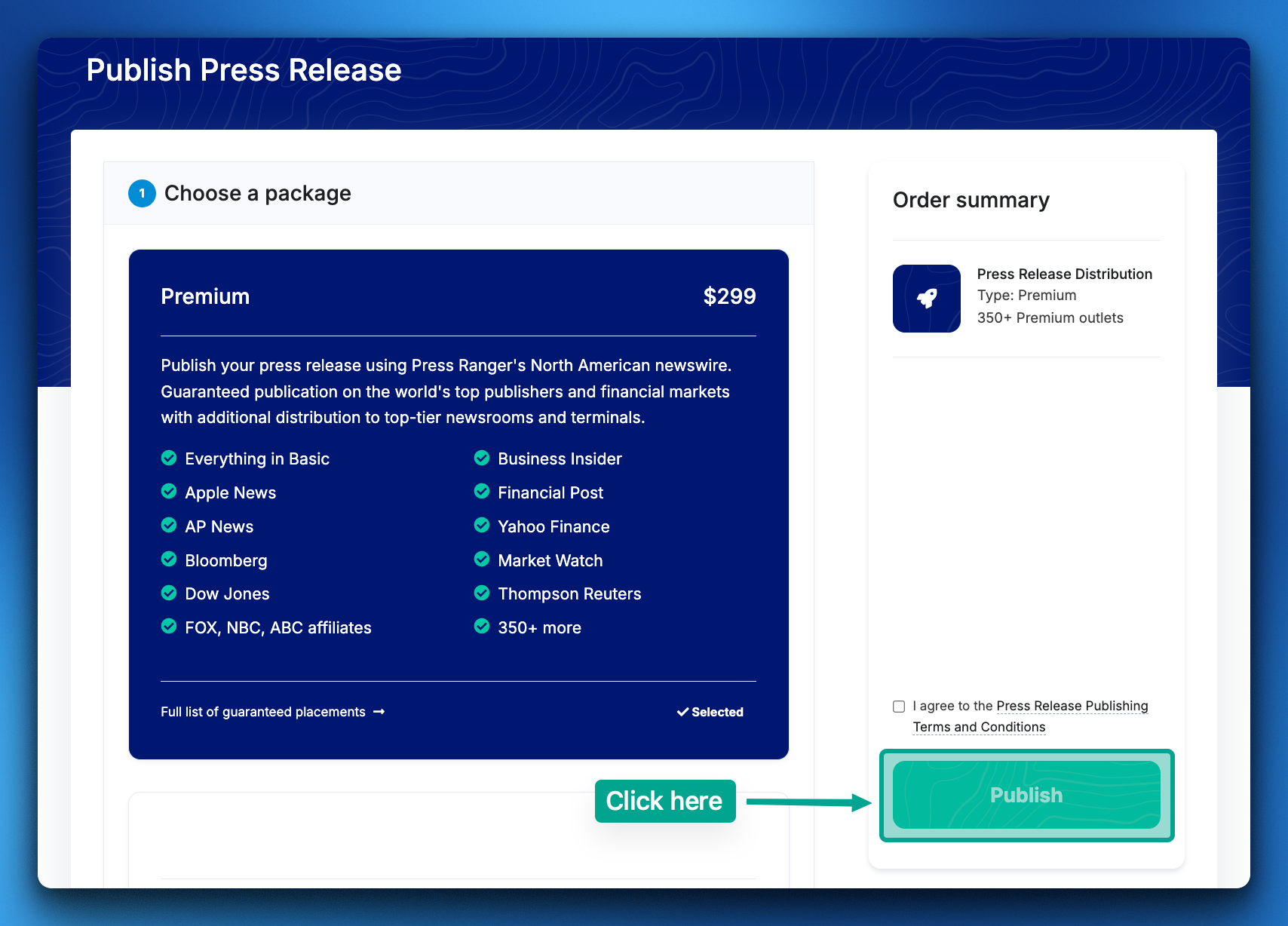
Task: Click the checkmark beside Market Watch
Action: point(482,560)
